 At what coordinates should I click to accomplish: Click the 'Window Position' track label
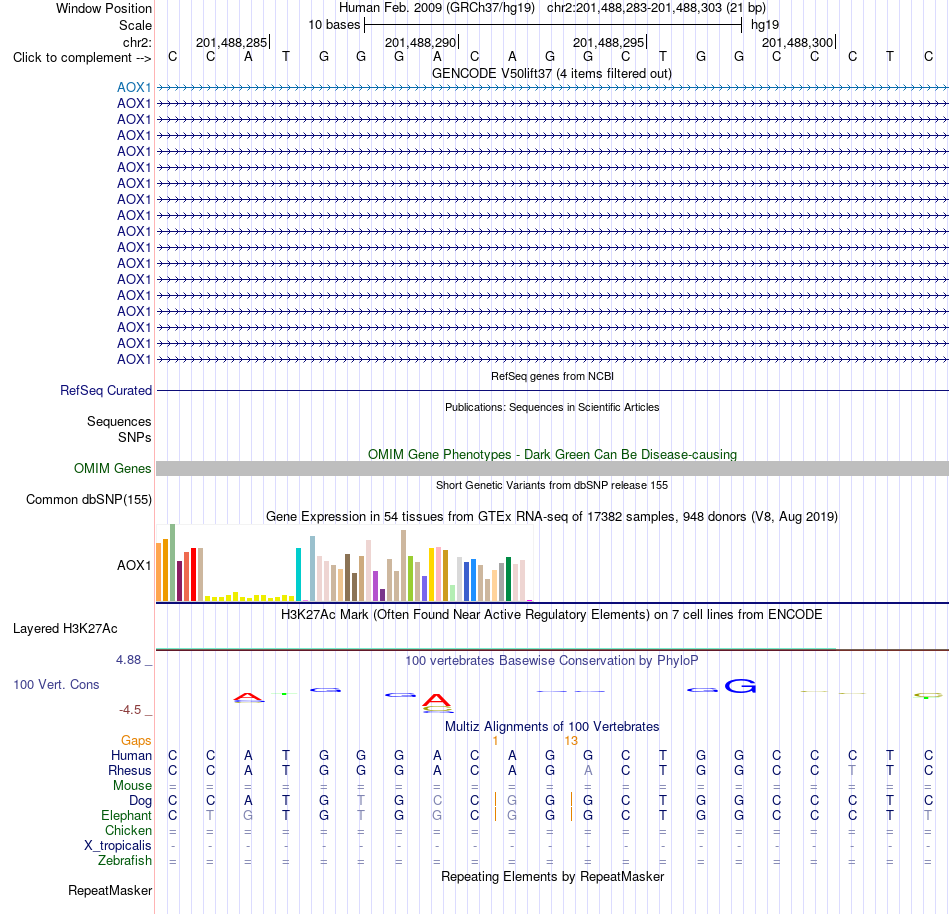[104, 8]
